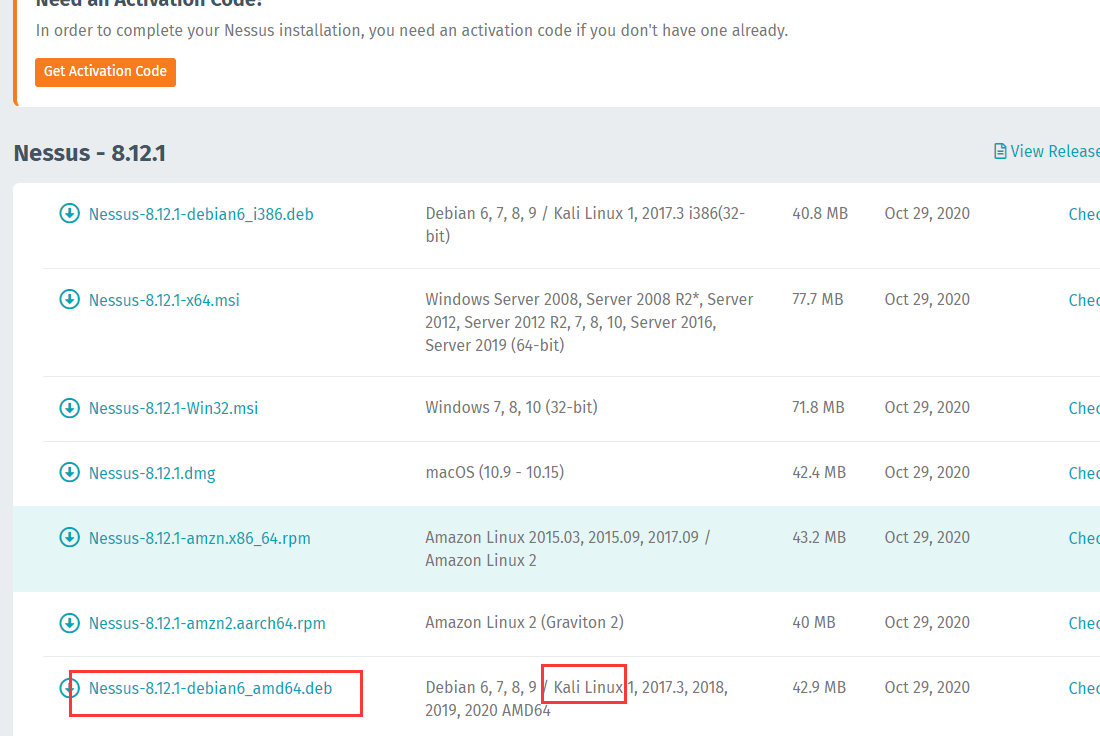Click the 40 MB size value
Image resolution: width=1100 pixels, height=736 pixels.
pyautogui.click(x=814, y=622)
